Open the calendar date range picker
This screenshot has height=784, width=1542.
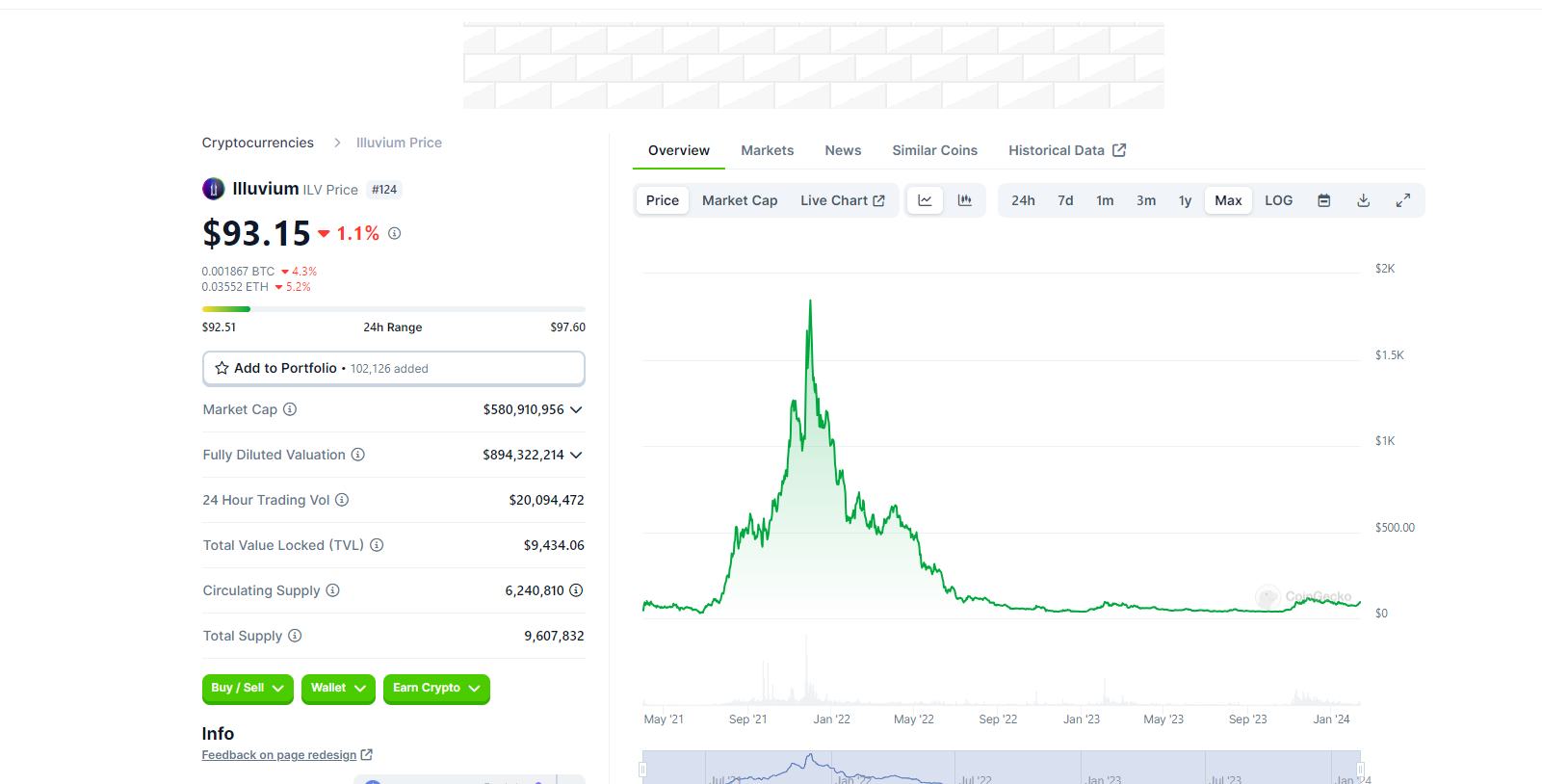coord(1324,200)
